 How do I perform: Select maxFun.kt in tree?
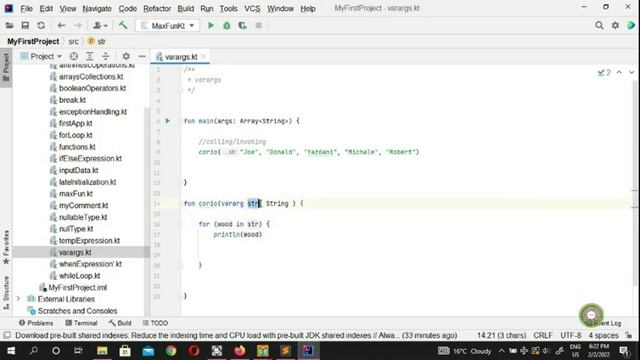76,193
